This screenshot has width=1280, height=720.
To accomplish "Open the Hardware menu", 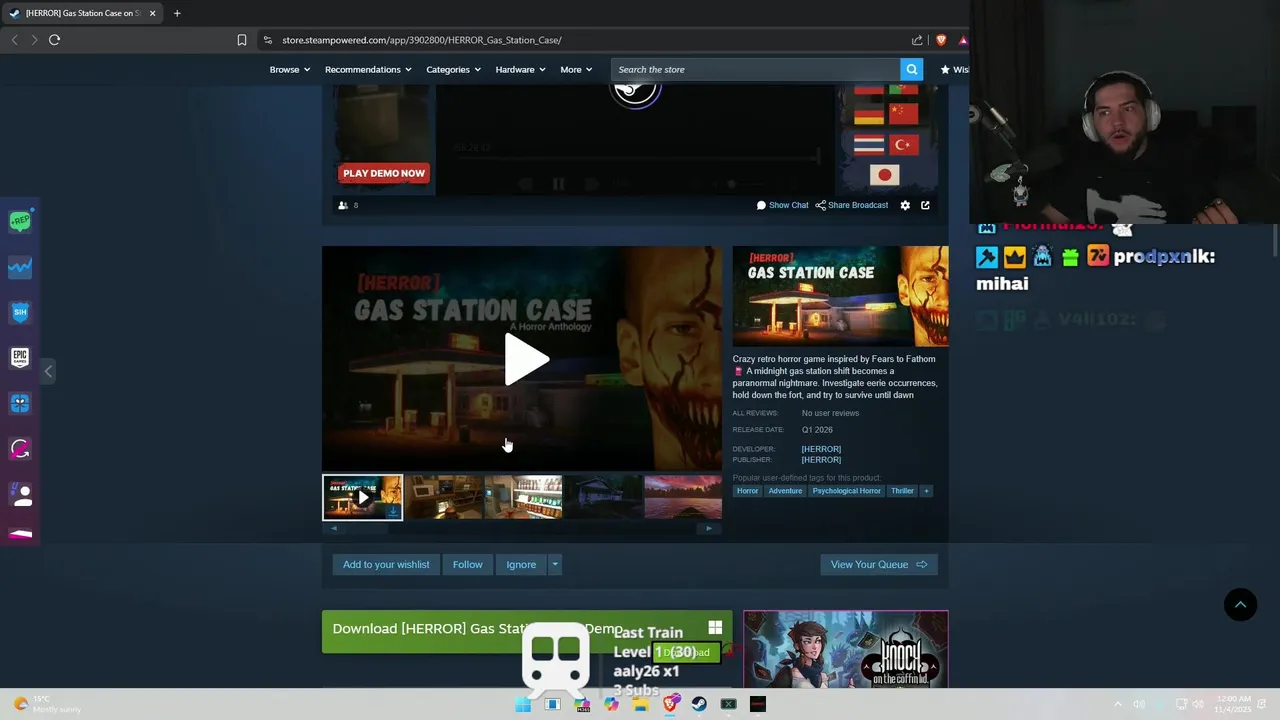I will (520, 69).
